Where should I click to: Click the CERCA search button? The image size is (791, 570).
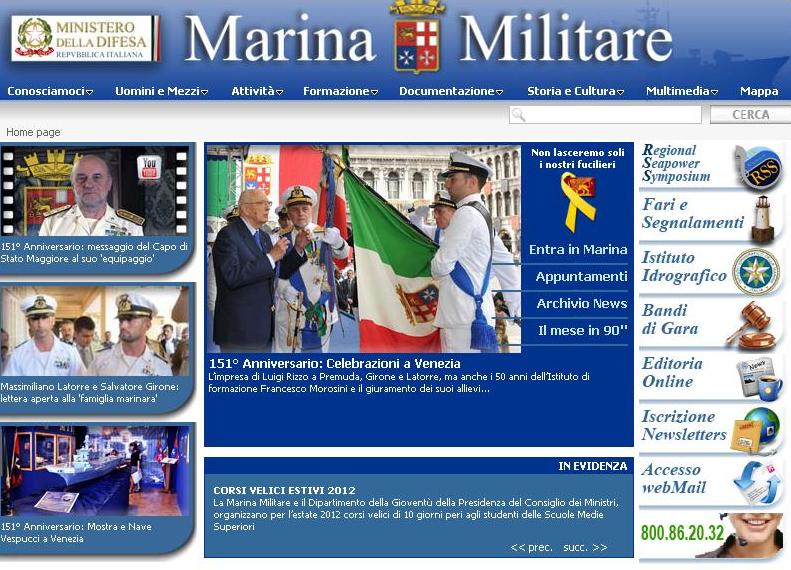[750, 115]
